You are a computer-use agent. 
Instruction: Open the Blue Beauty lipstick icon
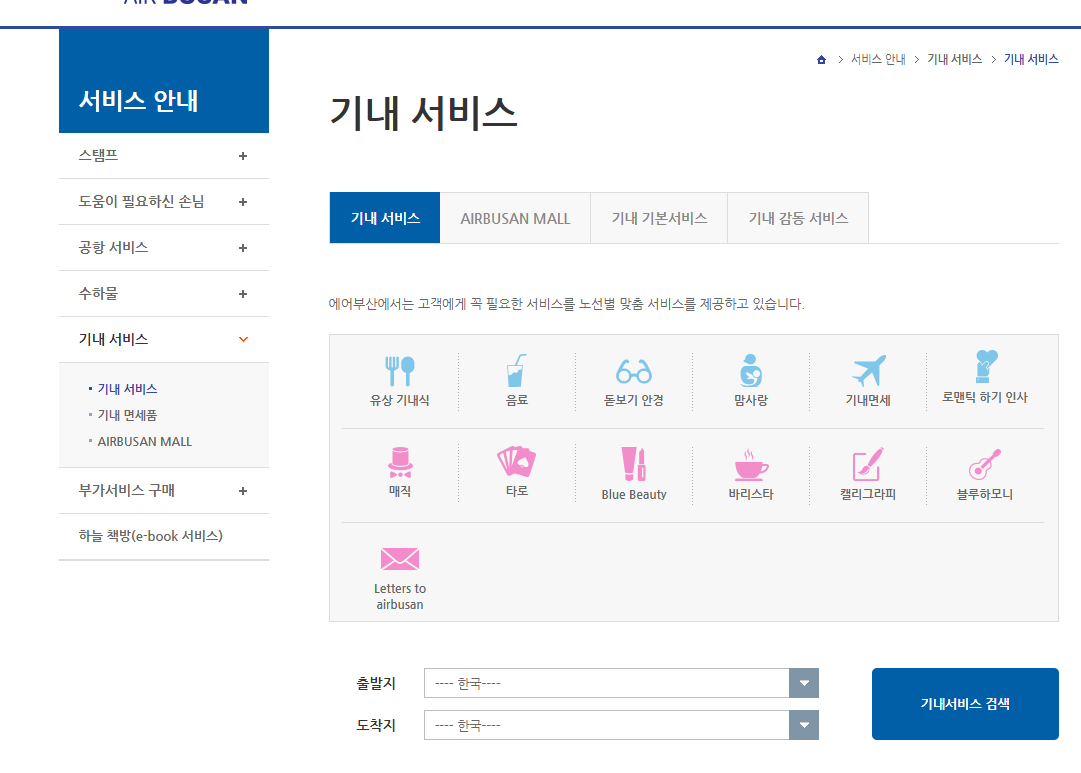[634, 463]
